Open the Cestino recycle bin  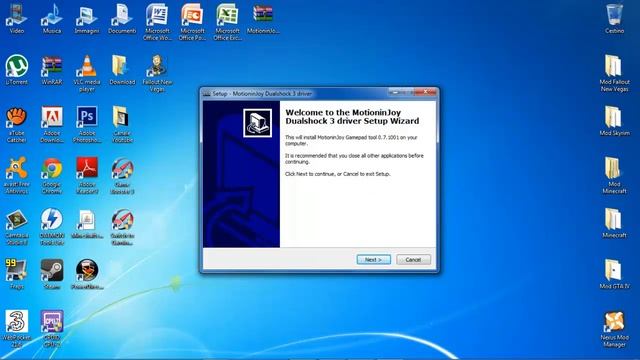pyautogui.click(x=614, y=19)
